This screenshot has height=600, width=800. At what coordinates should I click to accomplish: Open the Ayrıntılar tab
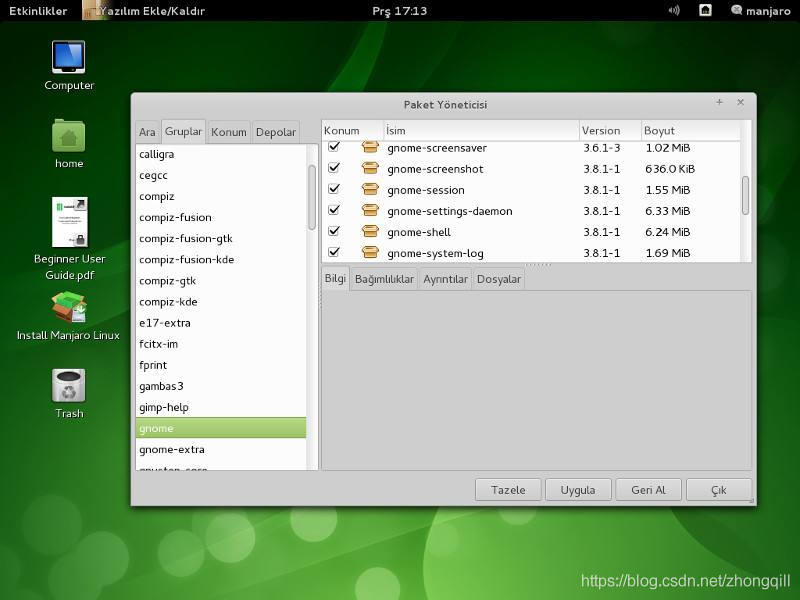(x=445, y=280)
